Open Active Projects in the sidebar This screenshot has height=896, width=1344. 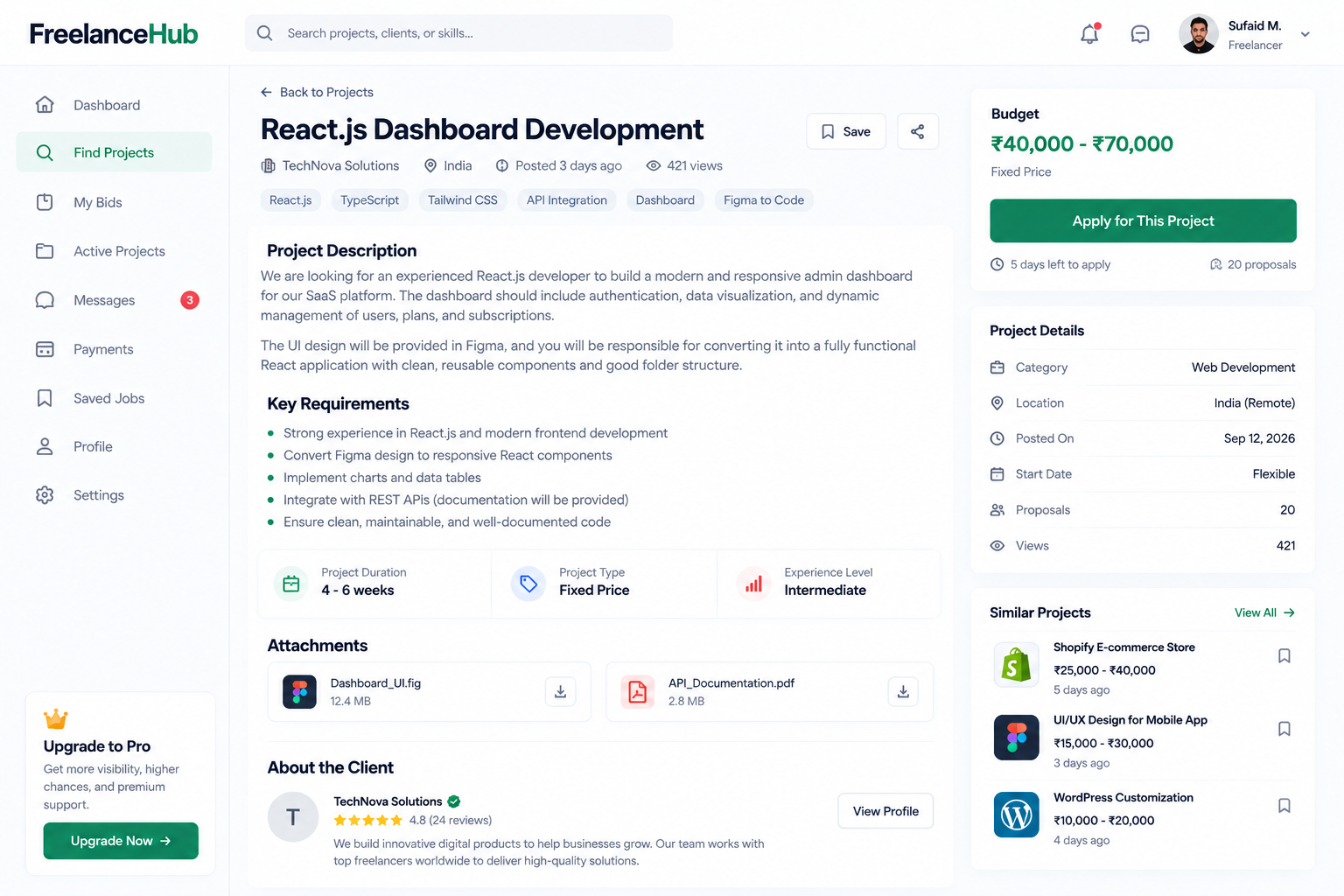point(114,251)
